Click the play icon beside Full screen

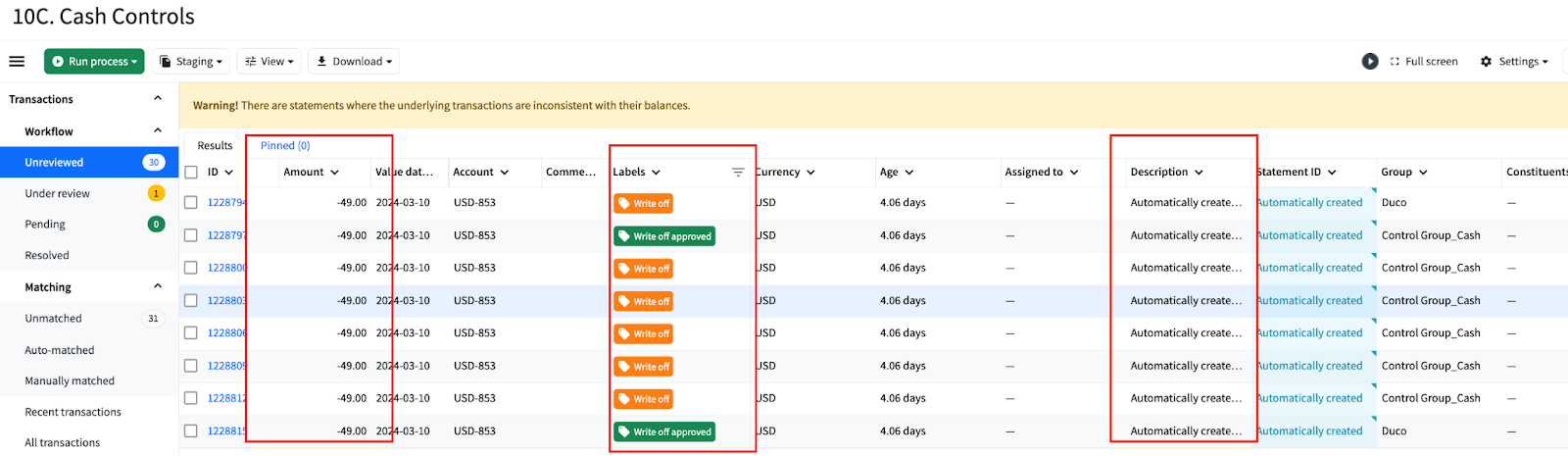click(1370, 61)
